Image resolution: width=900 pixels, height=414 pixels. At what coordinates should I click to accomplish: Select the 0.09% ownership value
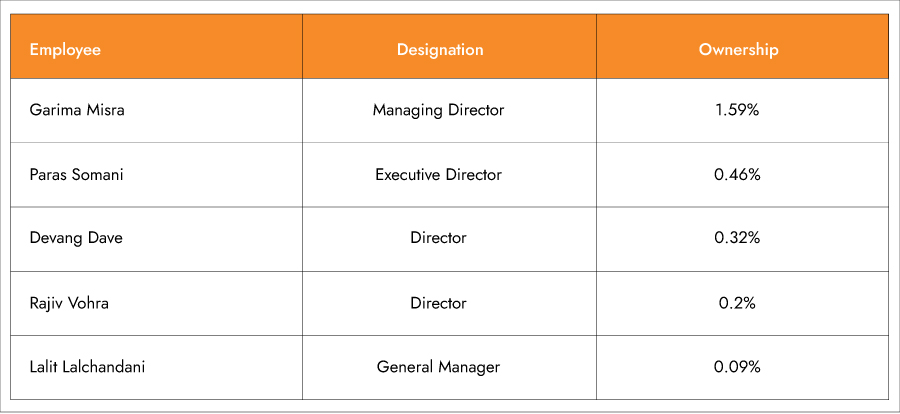pyautogui.click(x=738, y=367)
